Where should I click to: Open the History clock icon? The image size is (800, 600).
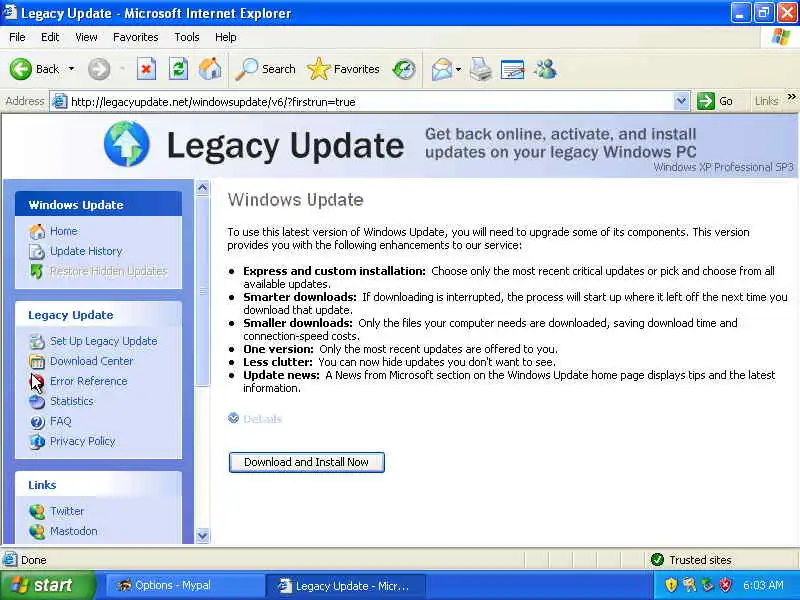tap(404, 69)
